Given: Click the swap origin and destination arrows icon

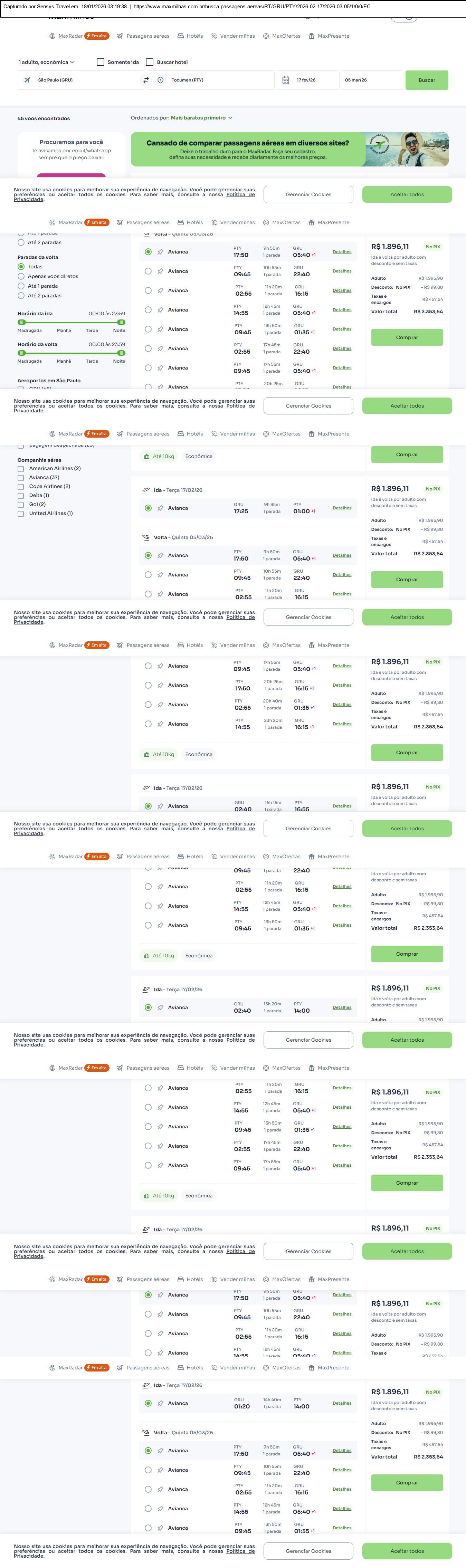Looking at the screenshot, I should pyautogui.click(x=145, y=80).
